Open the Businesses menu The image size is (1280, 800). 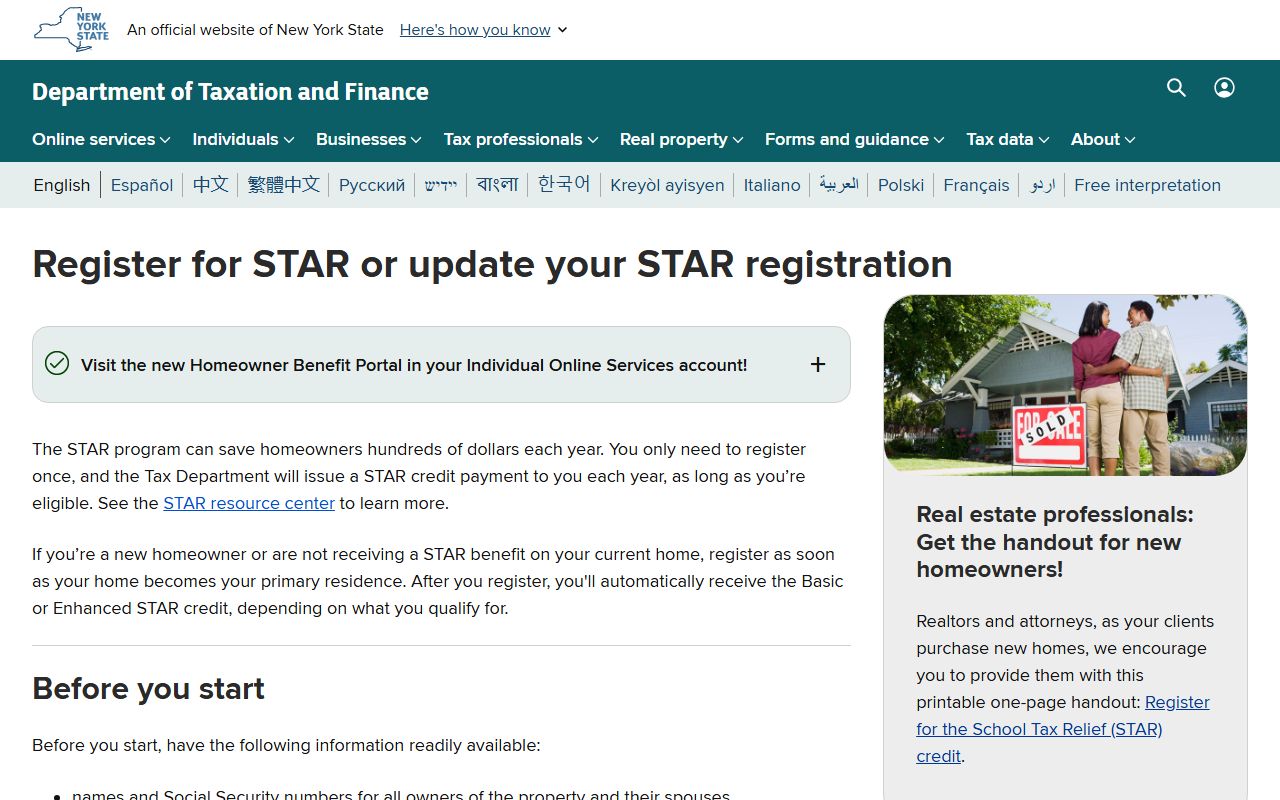click(369, 139)
